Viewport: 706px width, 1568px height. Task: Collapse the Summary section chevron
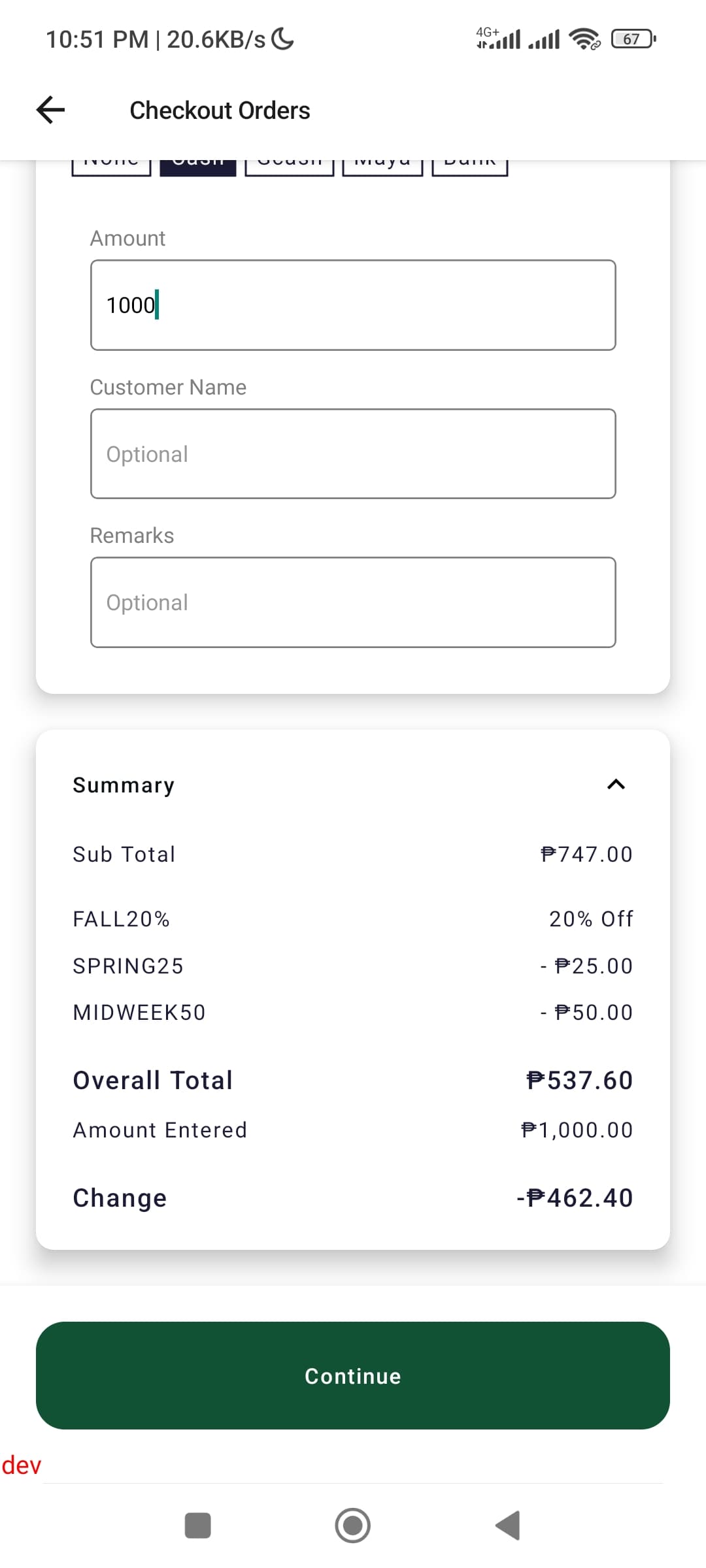pos(616,784)
